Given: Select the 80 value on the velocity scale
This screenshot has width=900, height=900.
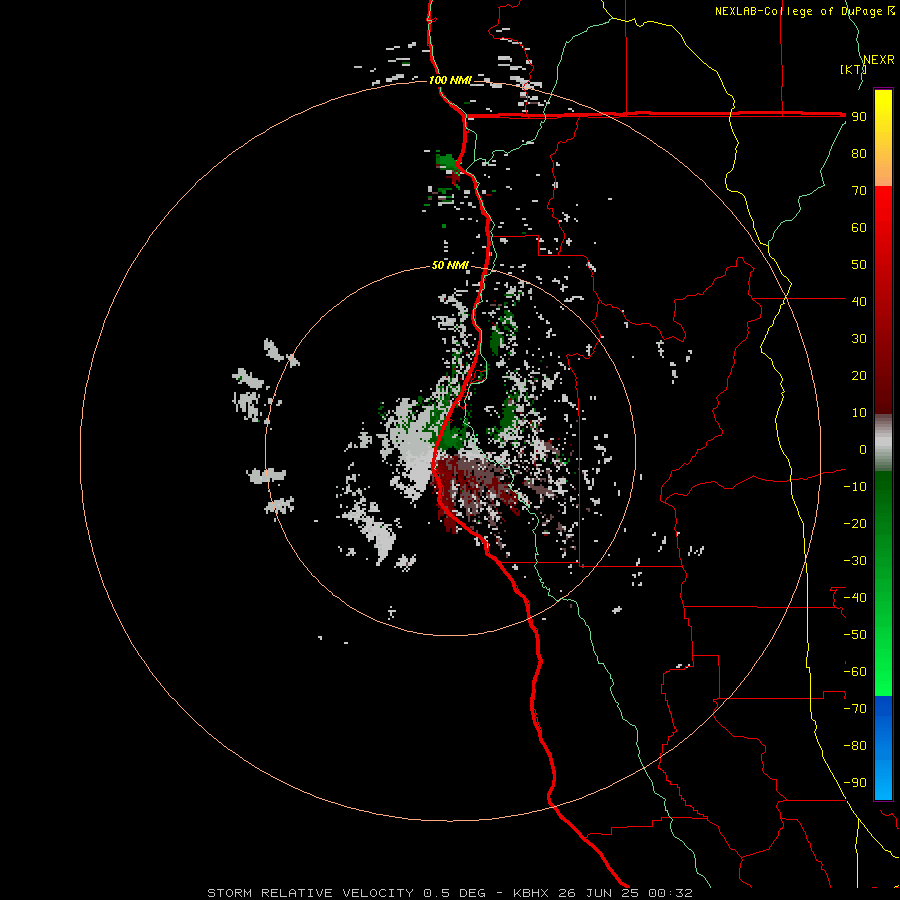Looking at the screenshot, I should [x=859, y=154].
